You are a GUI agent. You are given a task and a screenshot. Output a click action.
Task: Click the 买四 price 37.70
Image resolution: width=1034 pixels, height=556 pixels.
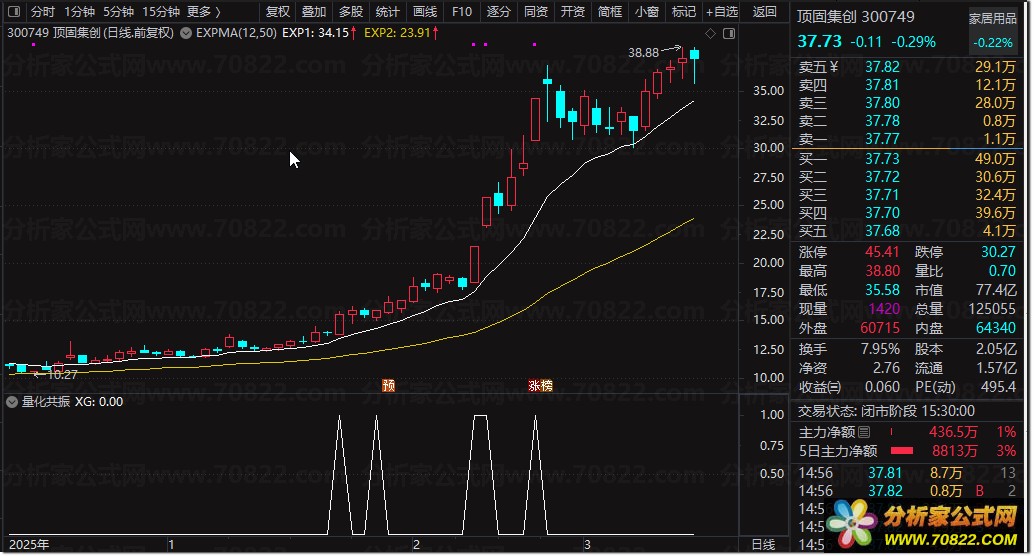pos(882,213)
